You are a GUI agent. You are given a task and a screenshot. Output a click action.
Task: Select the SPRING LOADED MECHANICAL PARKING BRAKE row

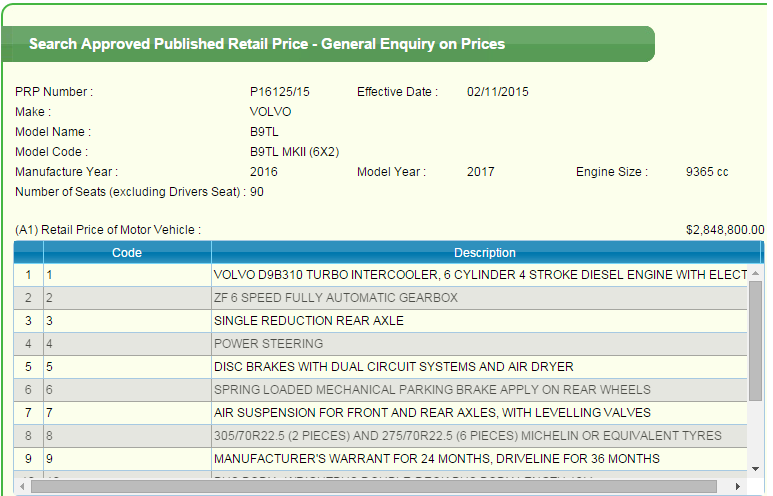point(381,390)
